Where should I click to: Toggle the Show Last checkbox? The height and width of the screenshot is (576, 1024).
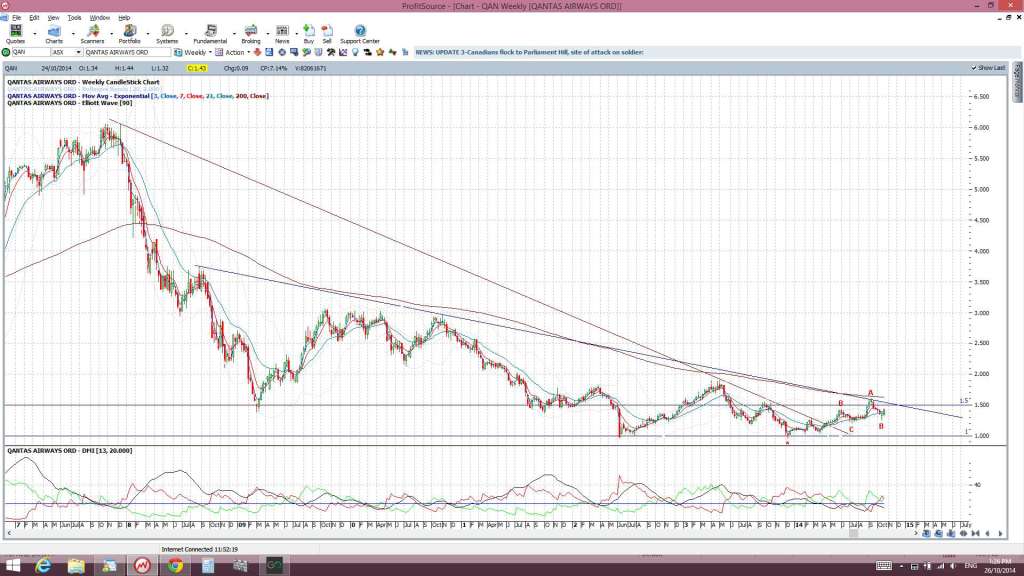[x=974, y=68]
